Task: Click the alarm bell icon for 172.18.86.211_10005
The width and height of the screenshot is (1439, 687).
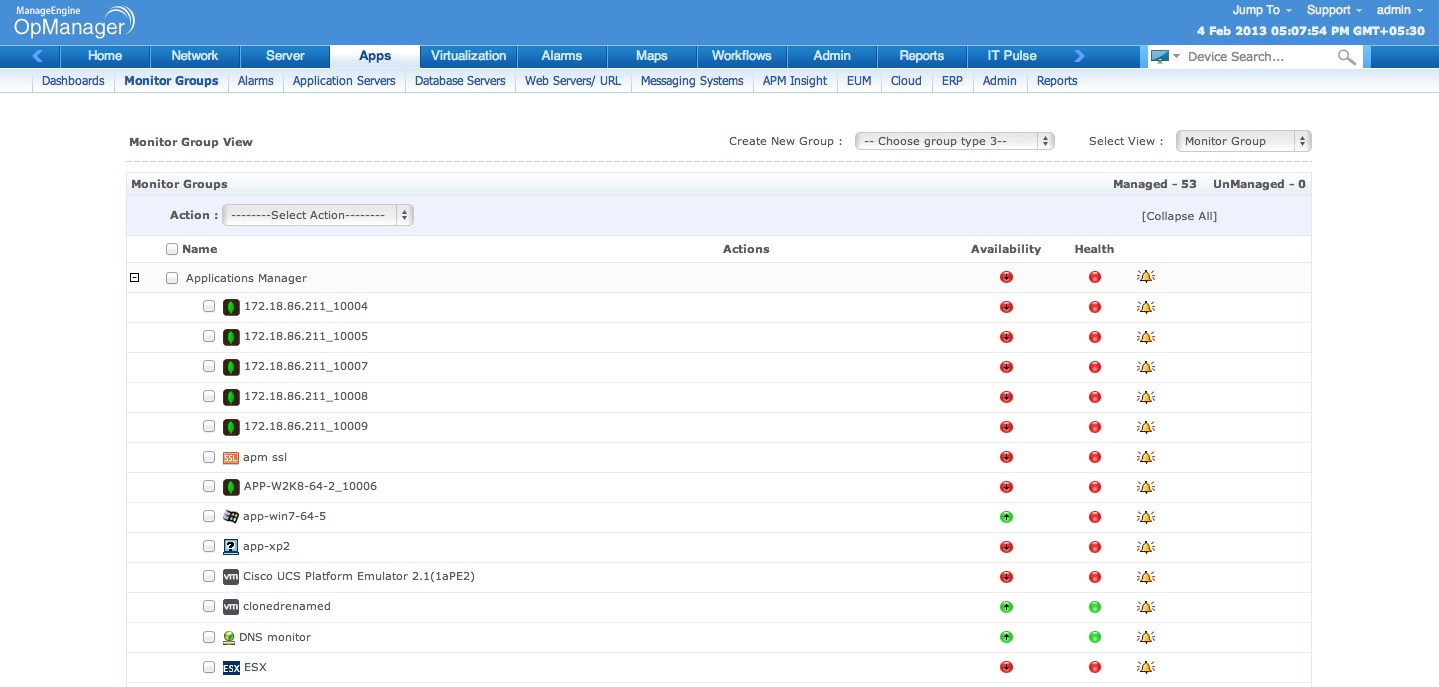Action: pyautogui.click(x=1146, y=337)
